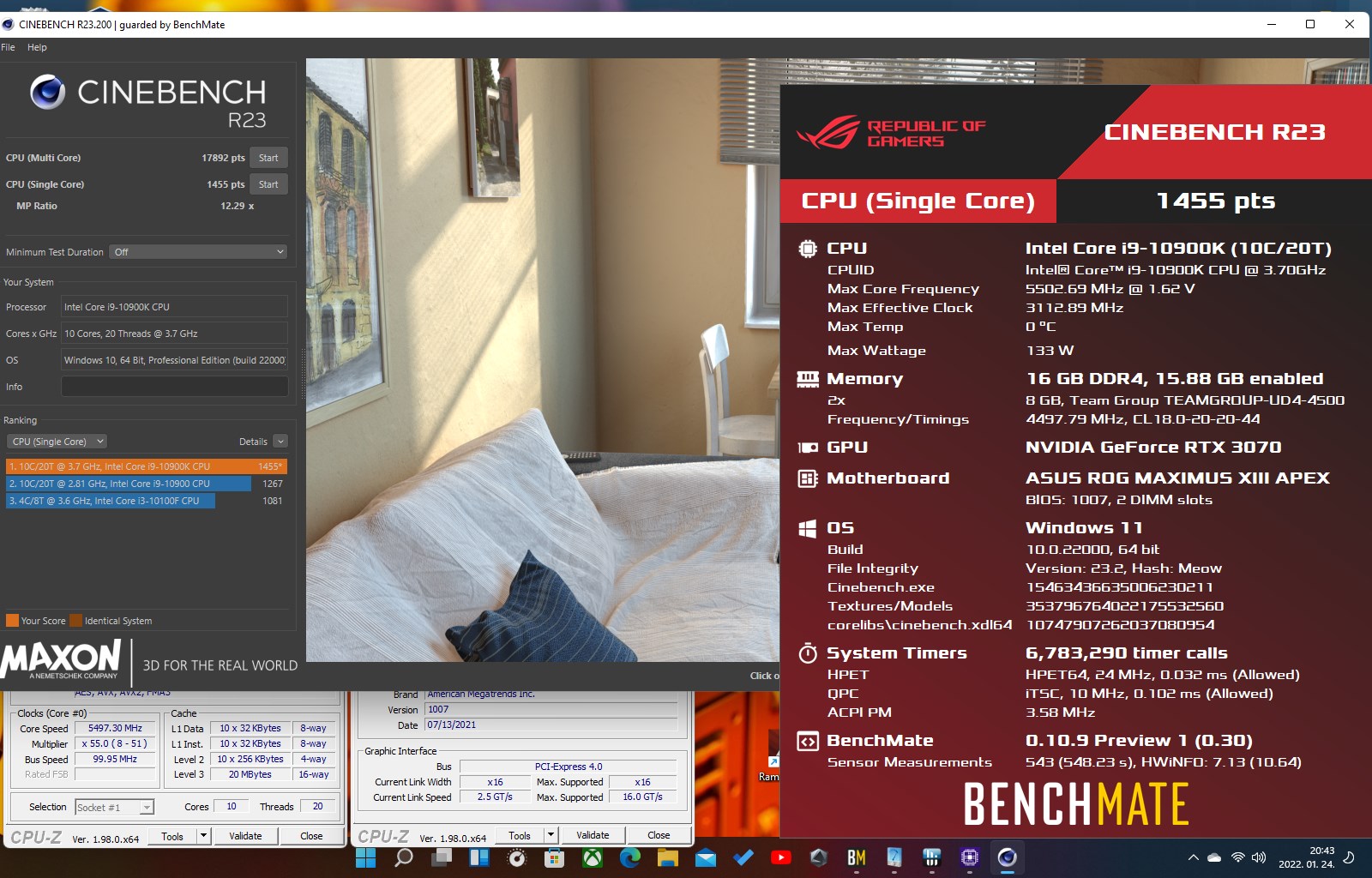This screenshot has height=878, width=1372.
Task: Click the rendered room image
Action: (542, 360)
